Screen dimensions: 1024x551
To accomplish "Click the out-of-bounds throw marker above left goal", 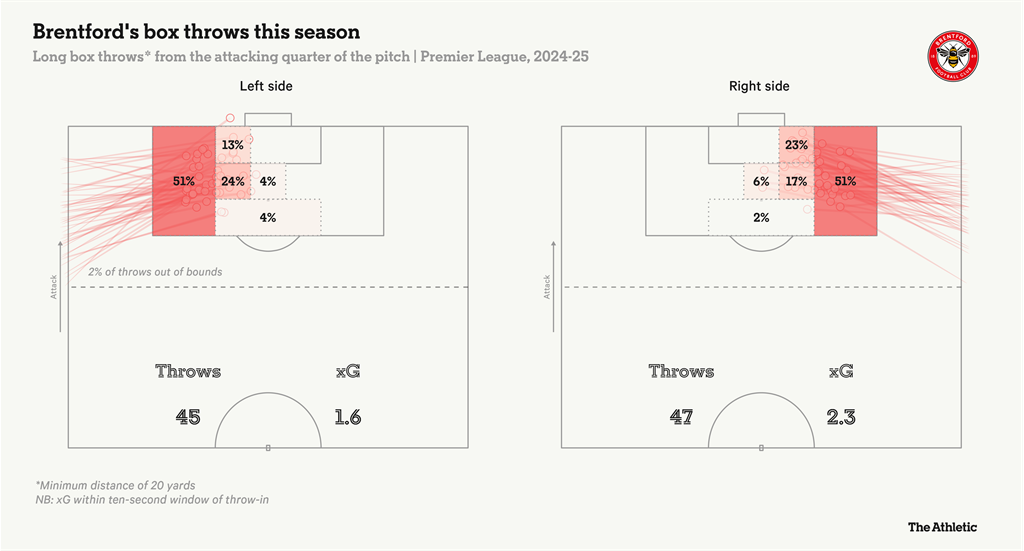I will tap(230, 118).
